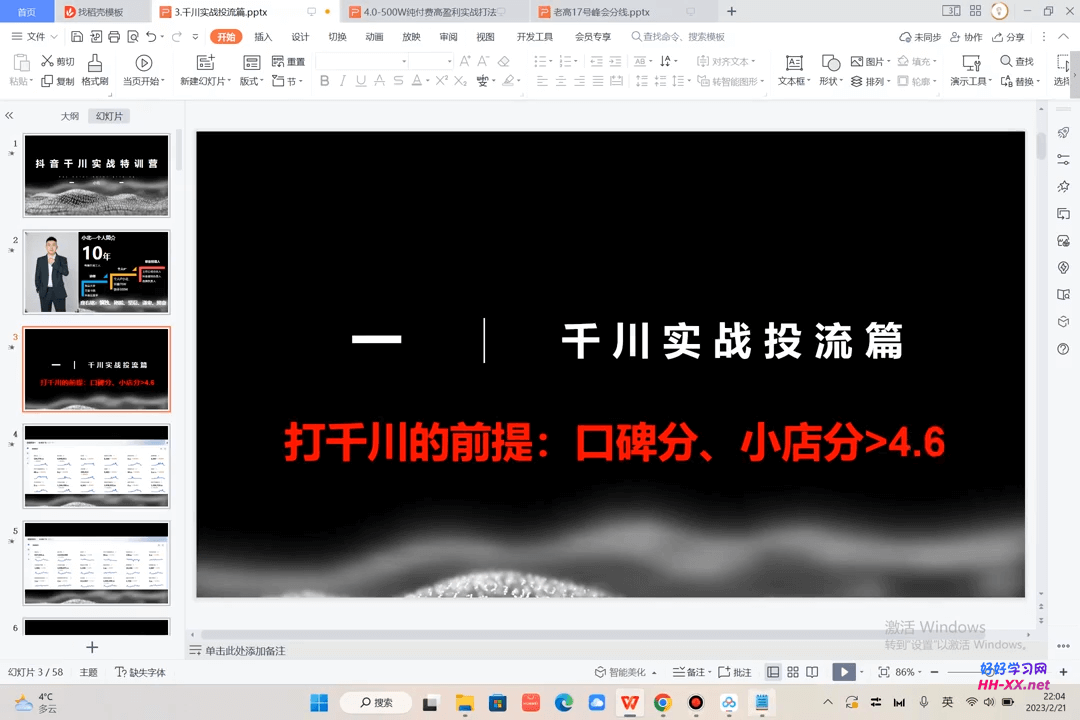Reset slide layout with 重置
This screenshot has width=1080, height=720.
click(x=289, y=61)
